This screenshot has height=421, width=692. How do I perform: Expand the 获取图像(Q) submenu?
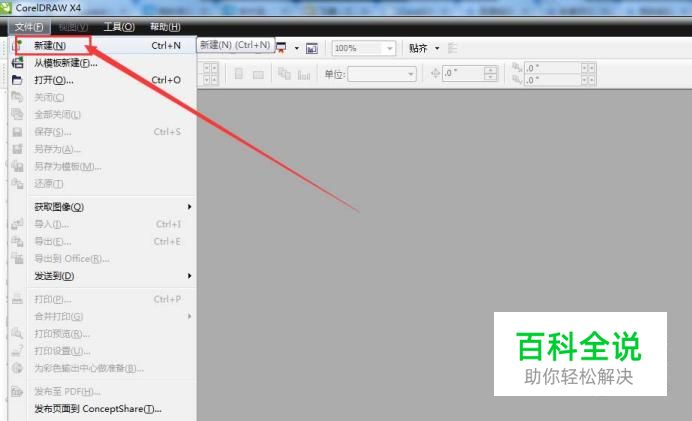click(x=102, y=207)
